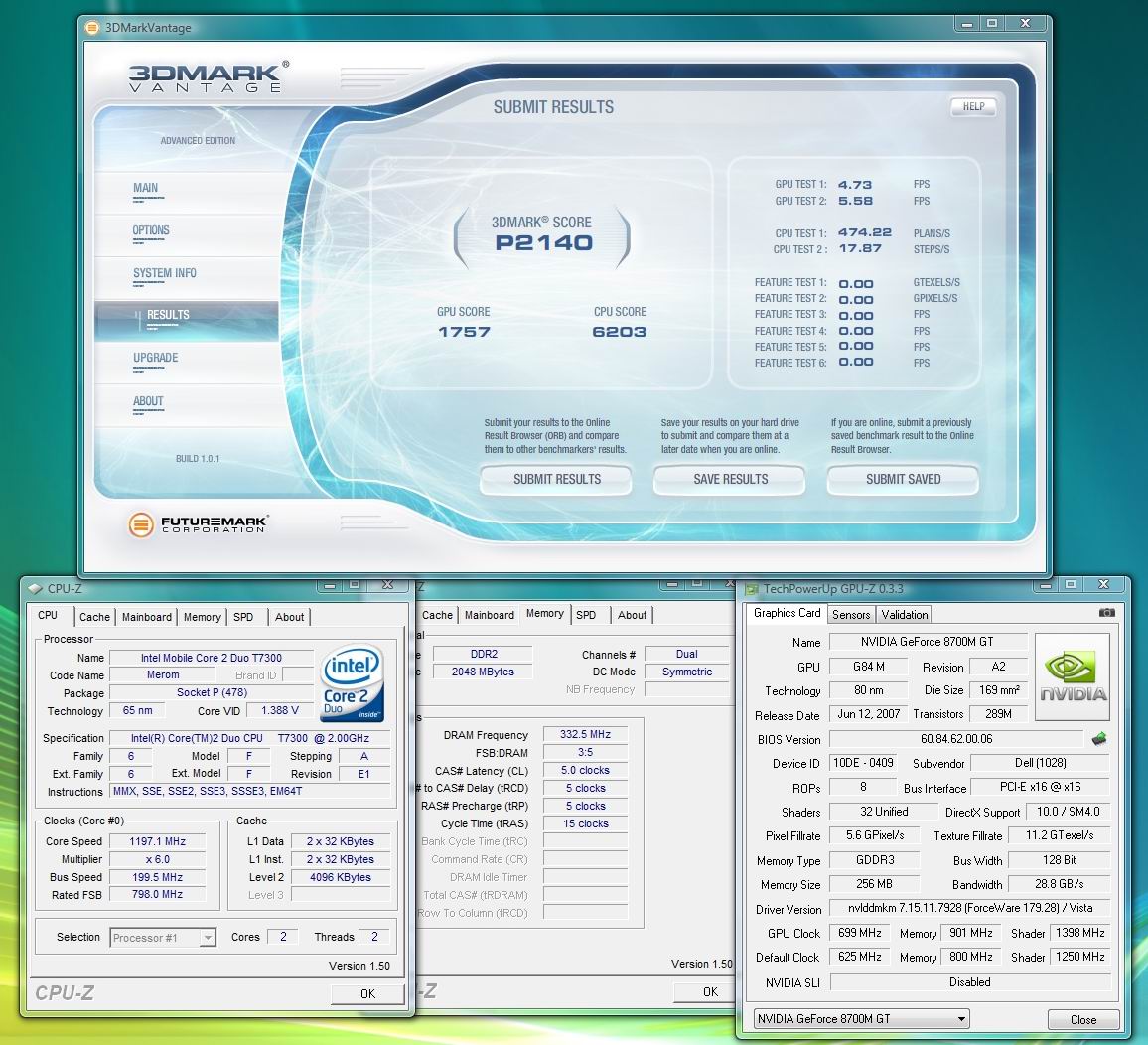Switch to the Validation tab in GPU-Z
The height and width of the screenshot is (1045, 1148).
point(904,615)
